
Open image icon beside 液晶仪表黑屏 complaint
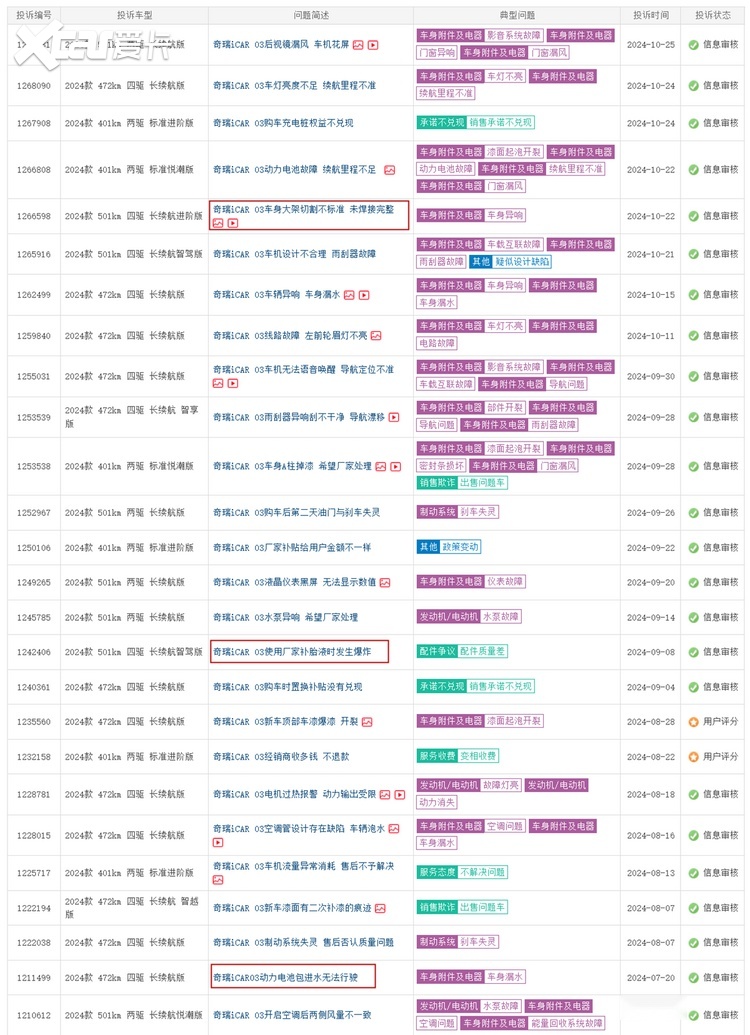click(x=385, y=582)
